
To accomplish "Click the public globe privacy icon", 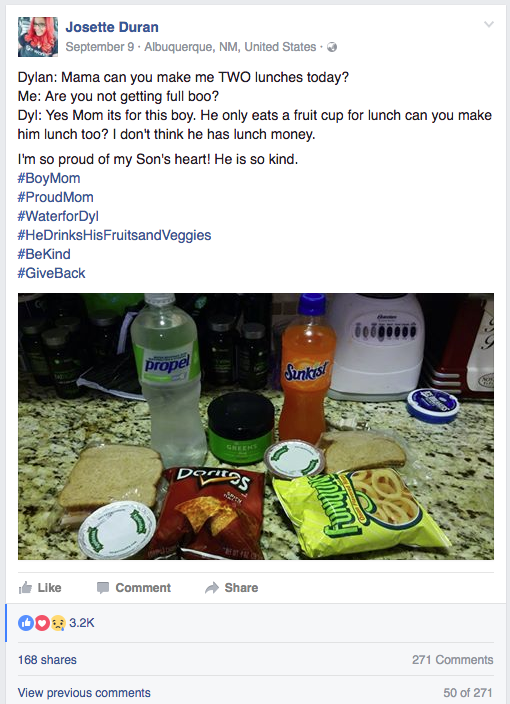I will [x=332, y=47].
